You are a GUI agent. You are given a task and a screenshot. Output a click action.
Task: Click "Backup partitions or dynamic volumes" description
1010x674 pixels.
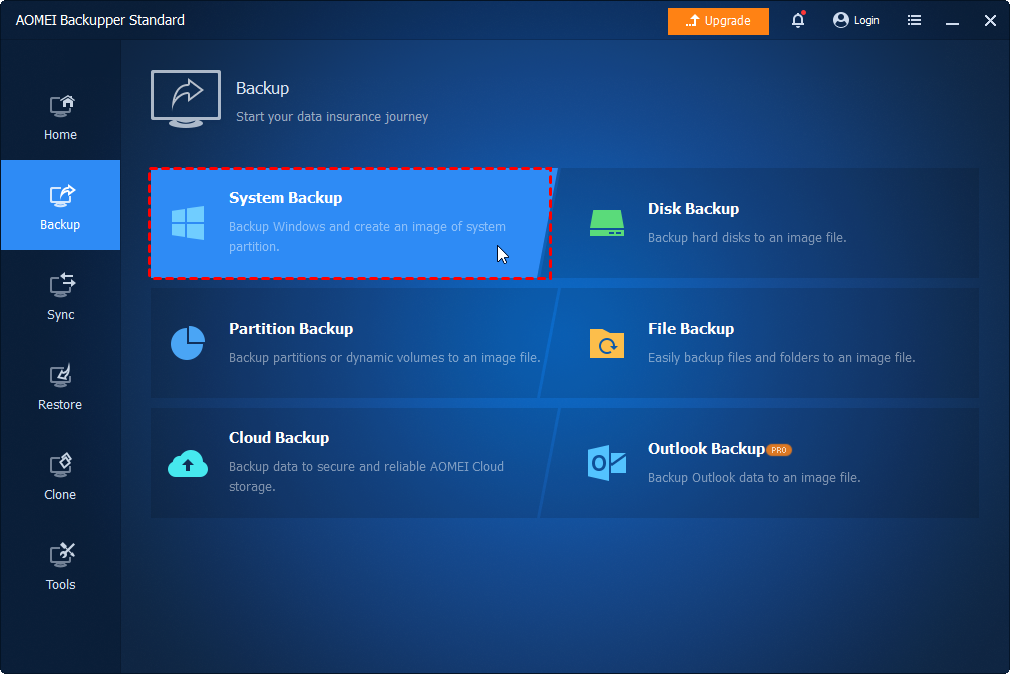385,358
